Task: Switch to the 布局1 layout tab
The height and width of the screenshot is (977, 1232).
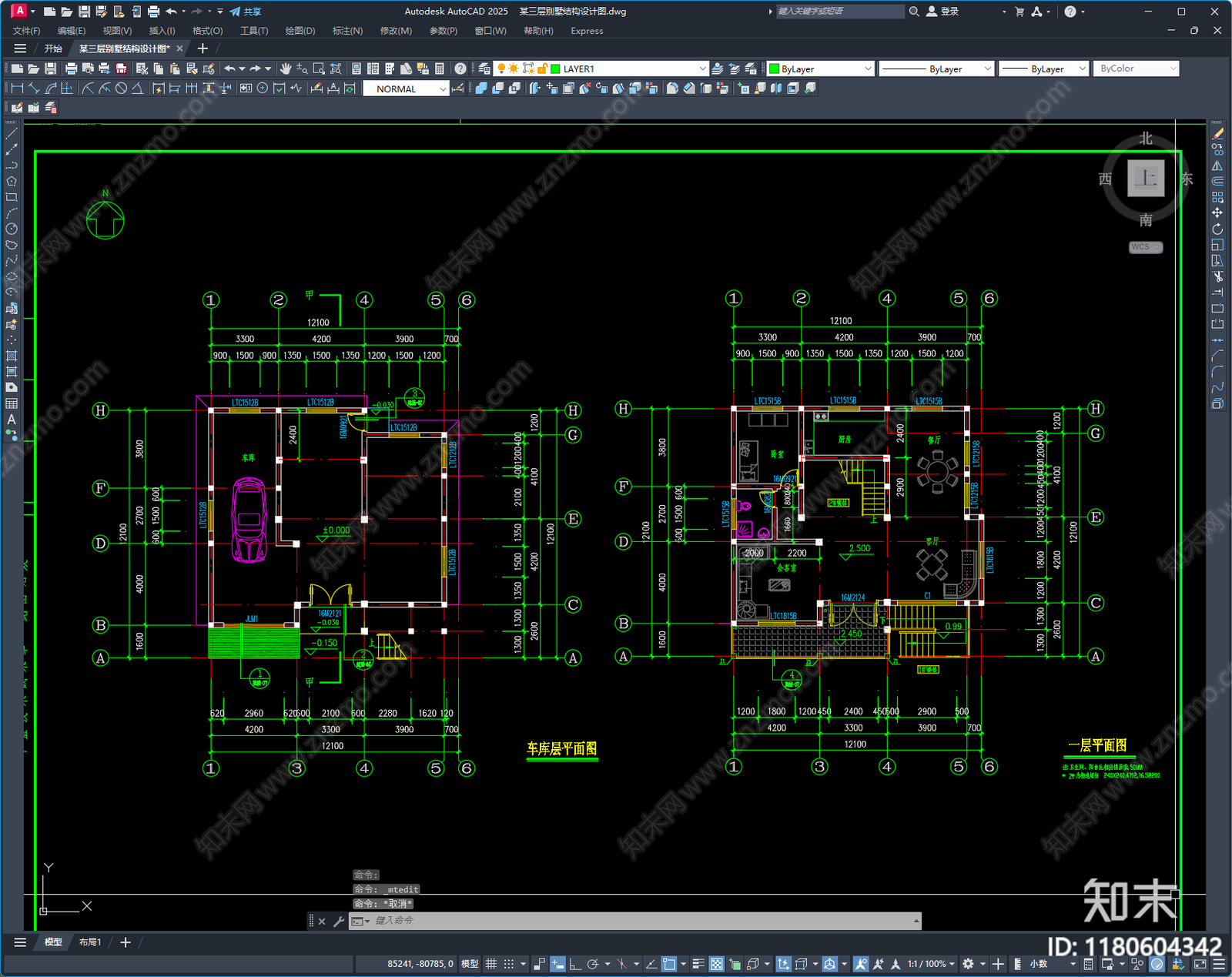Action: tap(90, 942)
